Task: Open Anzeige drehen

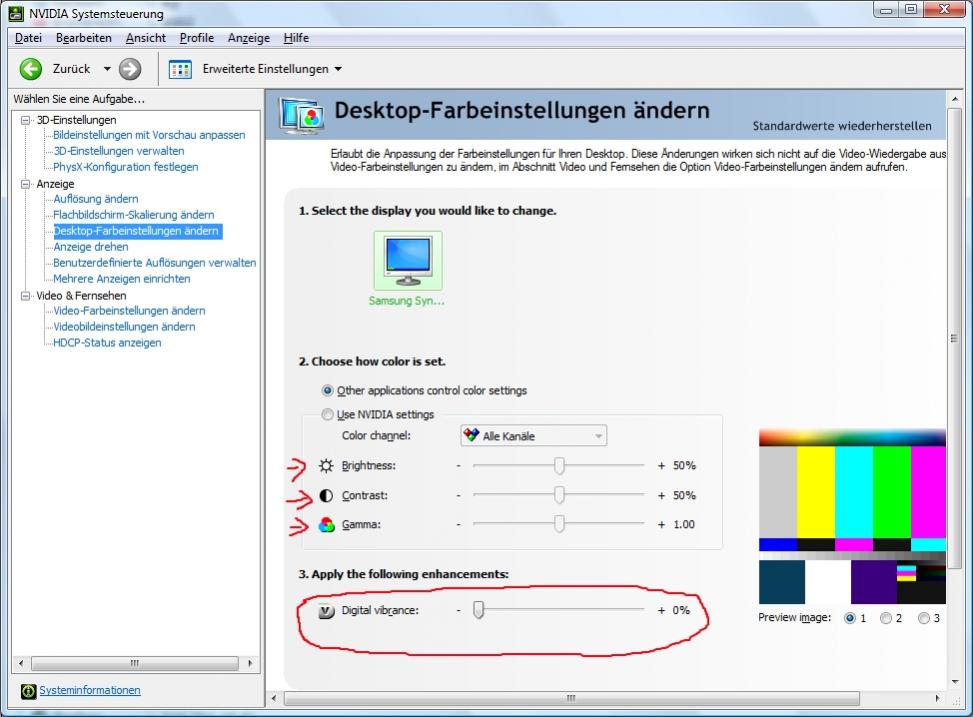Action: pyautogui.click(x=91, y=246)
